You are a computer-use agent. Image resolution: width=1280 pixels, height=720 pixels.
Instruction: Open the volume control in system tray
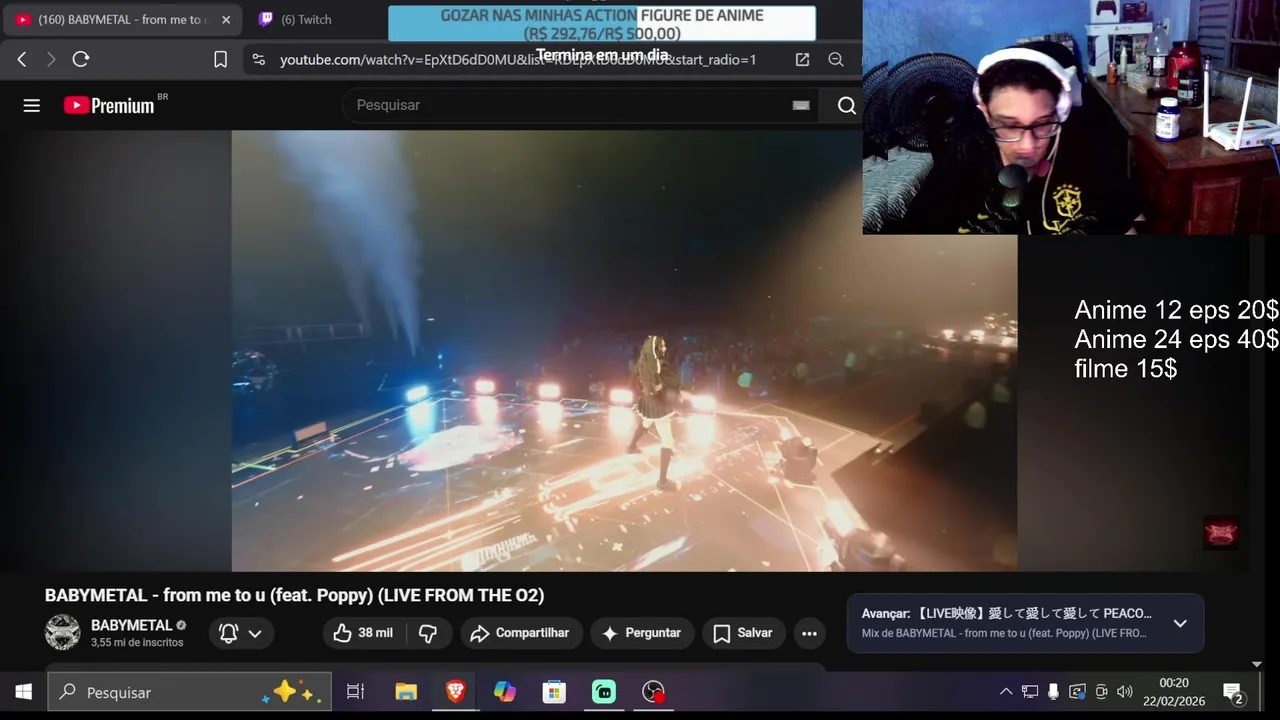coord(1125,692)
